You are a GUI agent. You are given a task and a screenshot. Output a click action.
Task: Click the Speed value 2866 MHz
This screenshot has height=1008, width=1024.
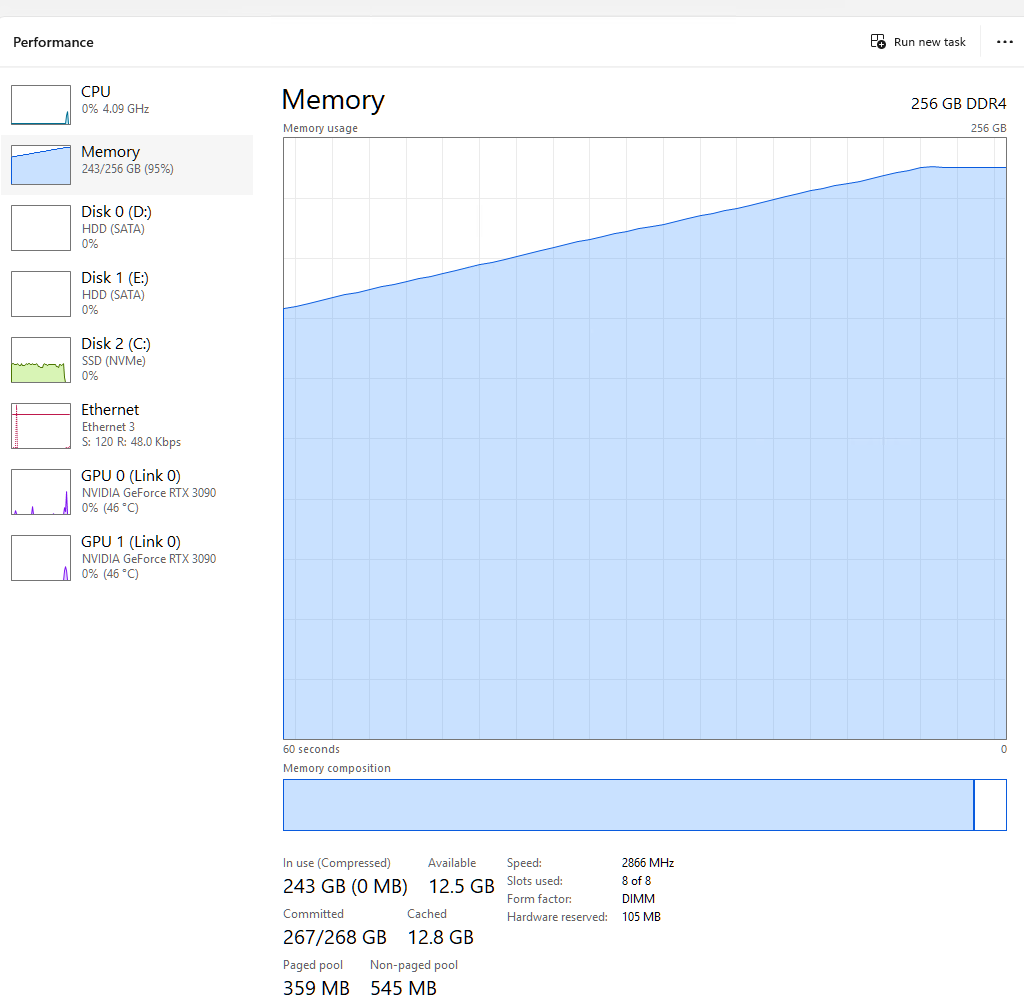[647, 862]
